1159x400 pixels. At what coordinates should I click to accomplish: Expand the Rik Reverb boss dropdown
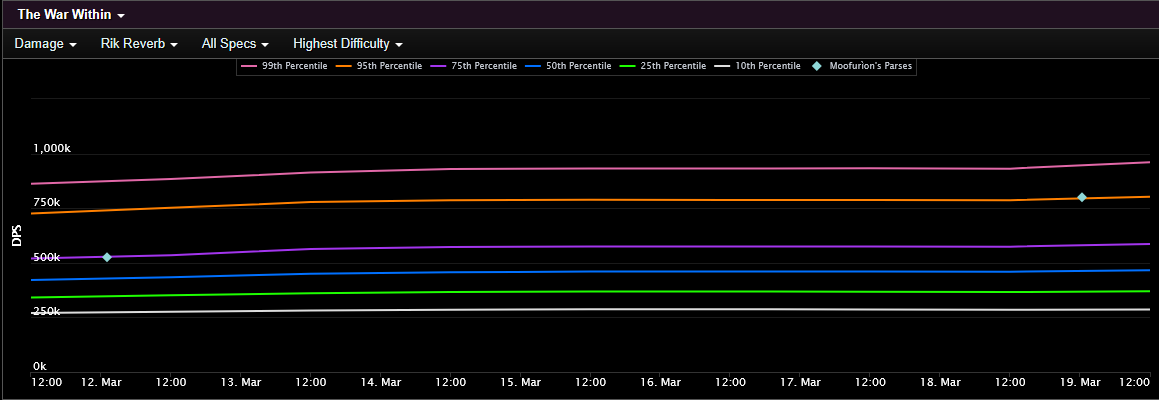139,44
